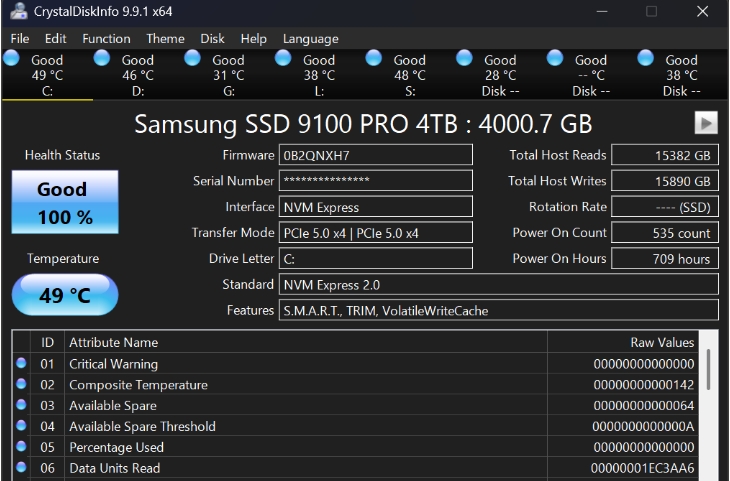The width and height of the screenshot is (730, 481).
Task: Click the Rotation Rate value field
Action: (x=664, y=207)
